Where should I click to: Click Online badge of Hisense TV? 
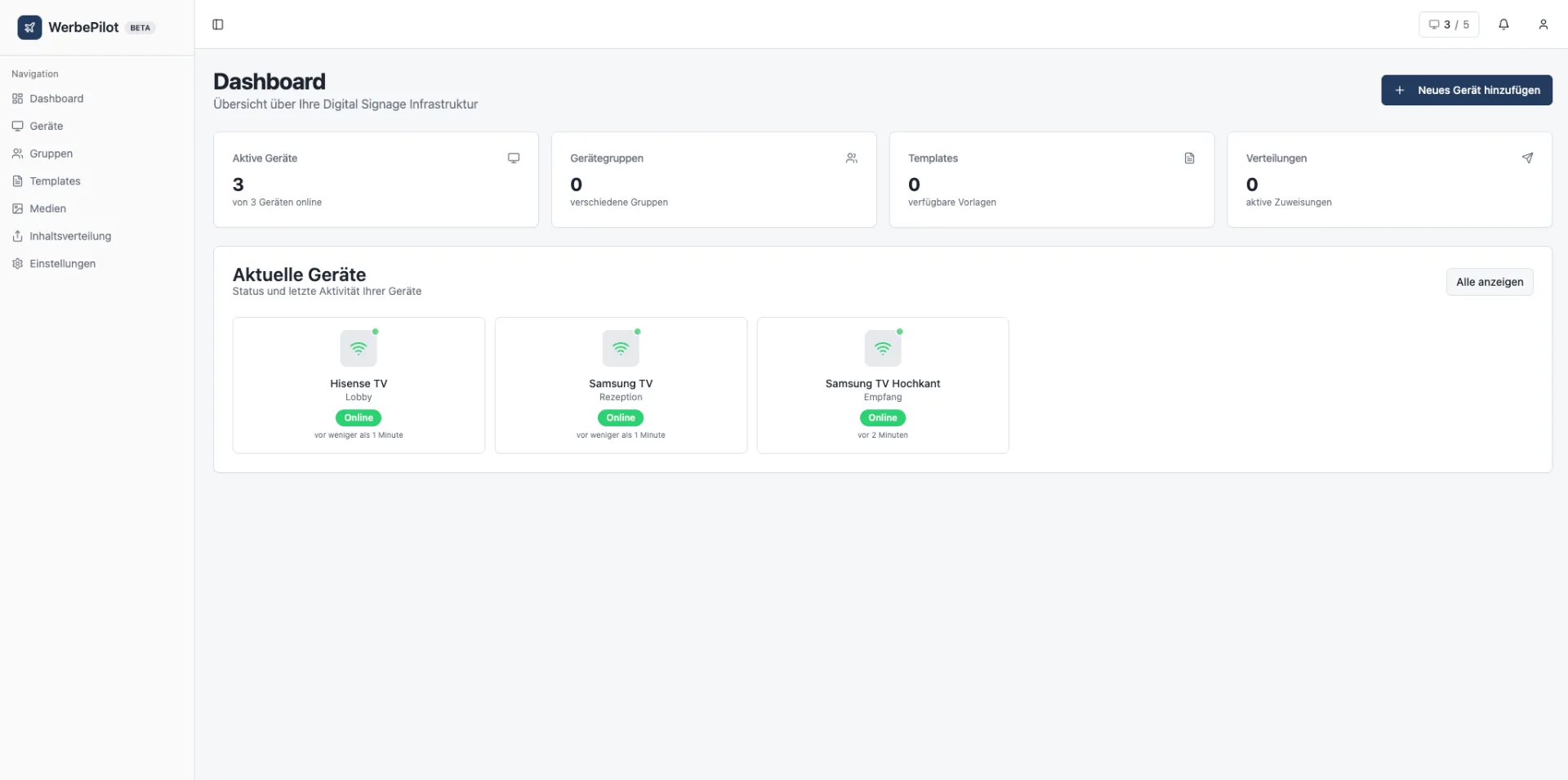[x=359, y=417]
